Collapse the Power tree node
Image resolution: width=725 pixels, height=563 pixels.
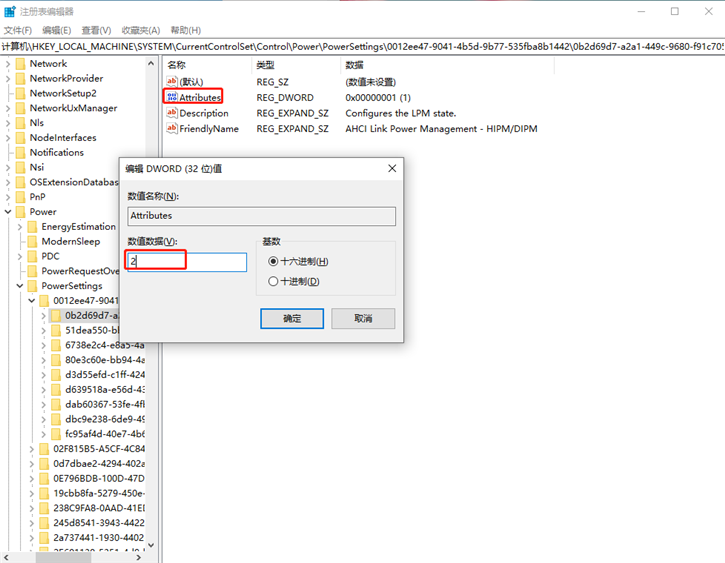coord(8,212)
